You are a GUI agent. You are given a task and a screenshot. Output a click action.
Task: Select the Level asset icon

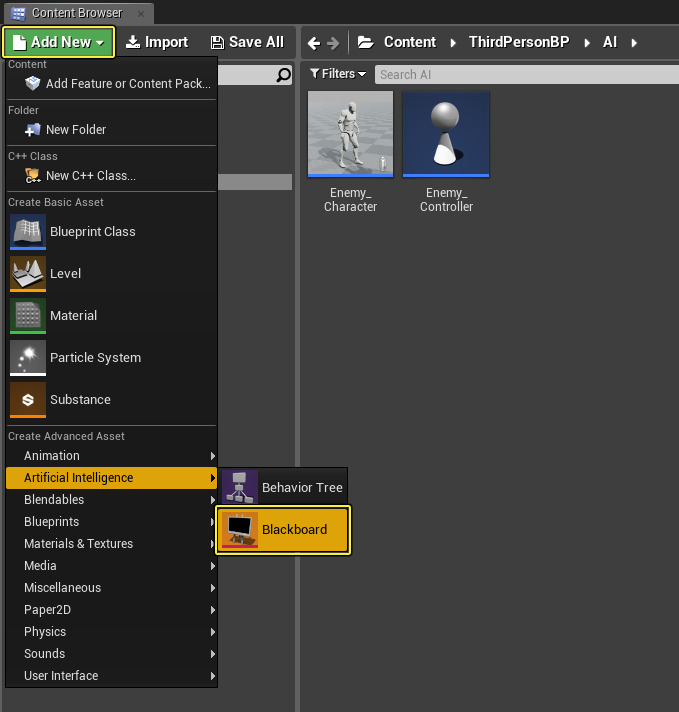pyautogui.click(x=27, y=274)
